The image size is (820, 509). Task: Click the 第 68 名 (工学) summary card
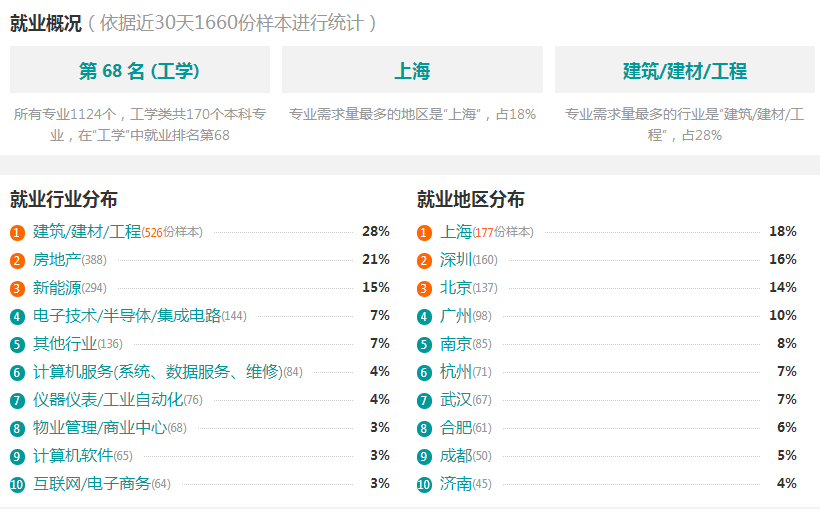(140, 70)
